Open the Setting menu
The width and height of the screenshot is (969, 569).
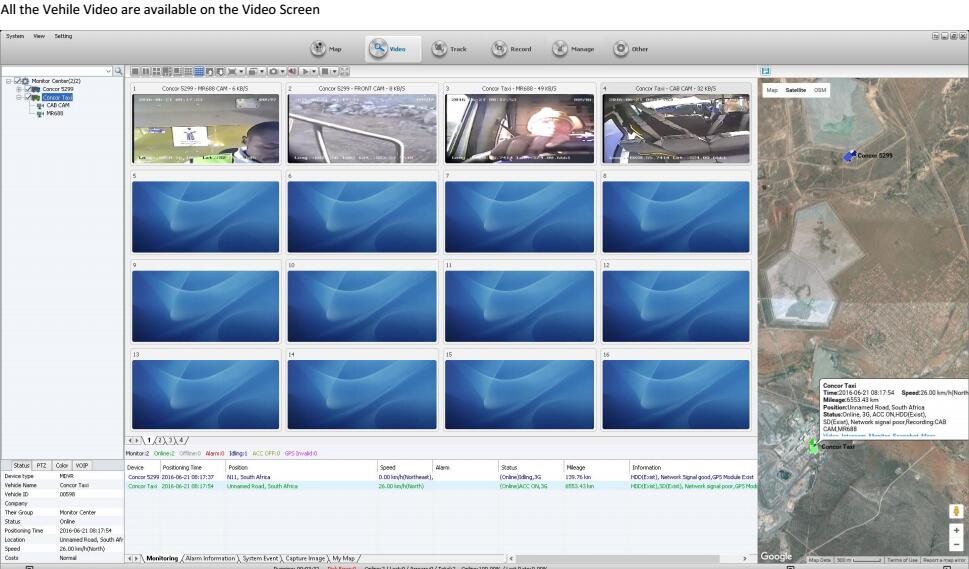point(63,36)
